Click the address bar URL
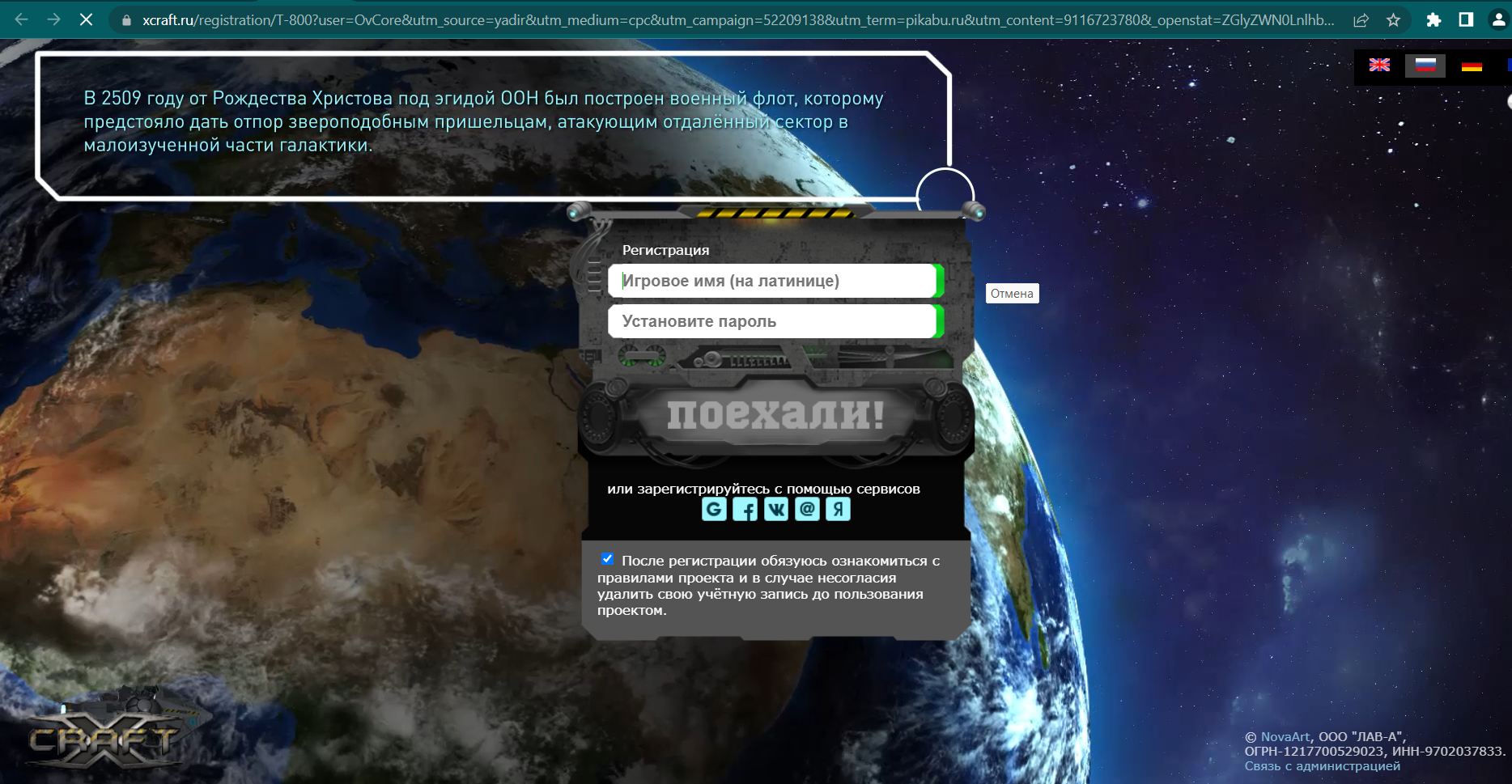 (738, 20)
